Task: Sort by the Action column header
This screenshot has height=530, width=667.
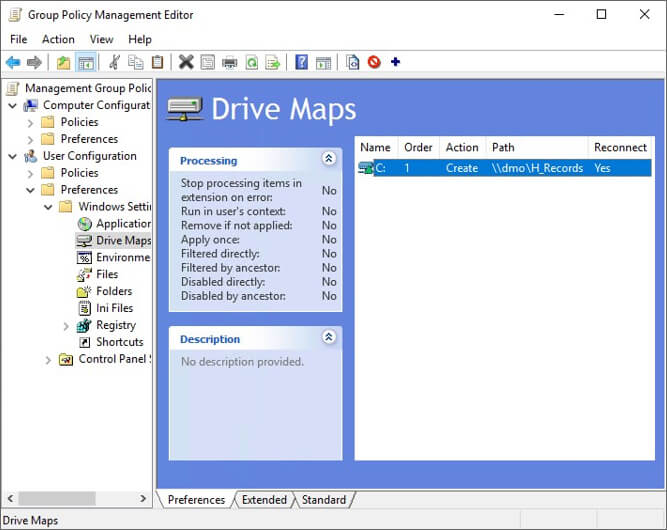Action: click(462, 148)
